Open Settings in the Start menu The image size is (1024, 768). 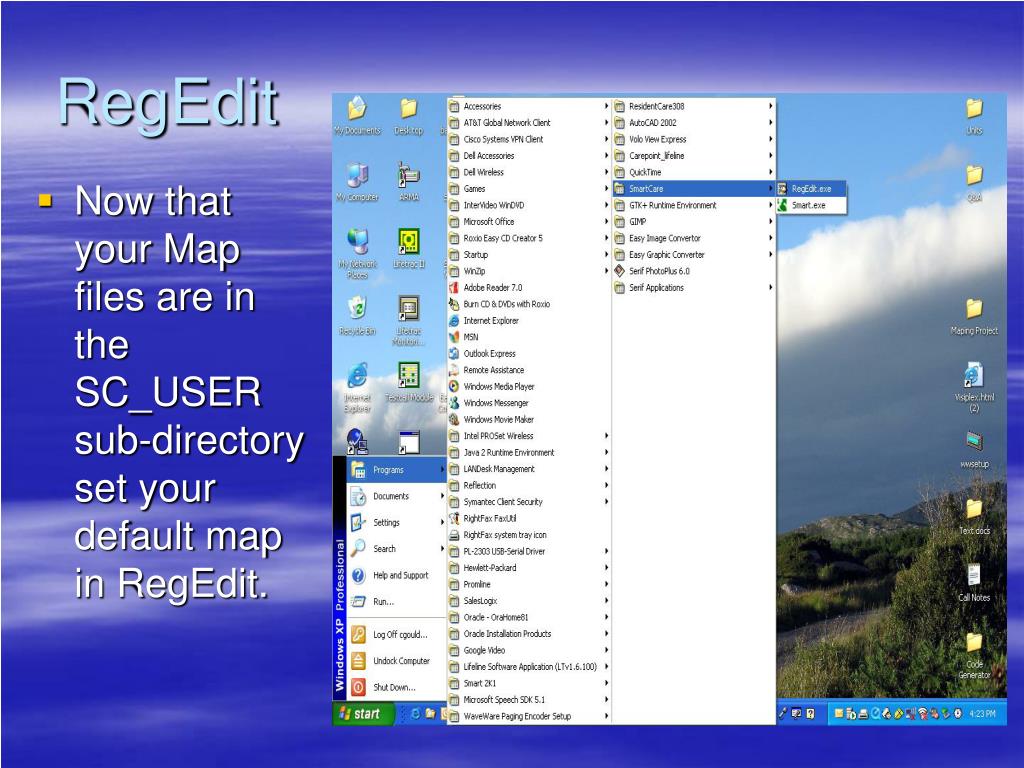tap(396, 522)
